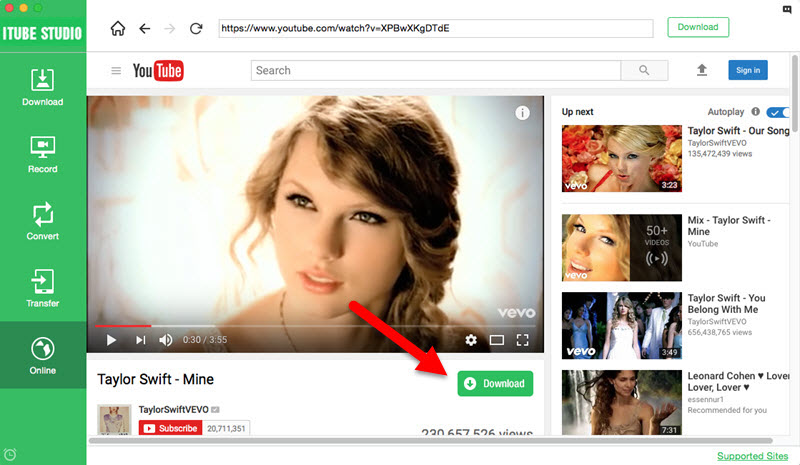Screen dimensions: 800x465
Task: Click the Taylor Swift - You Belong With Me title
Action: (727, 304)
